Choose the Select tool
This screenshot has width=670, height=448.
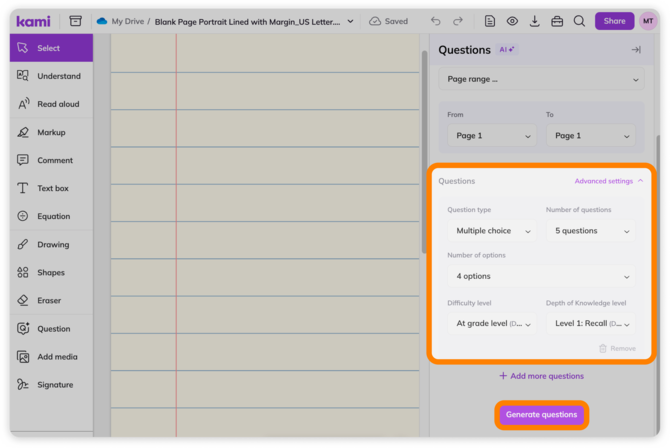[51, 48]
